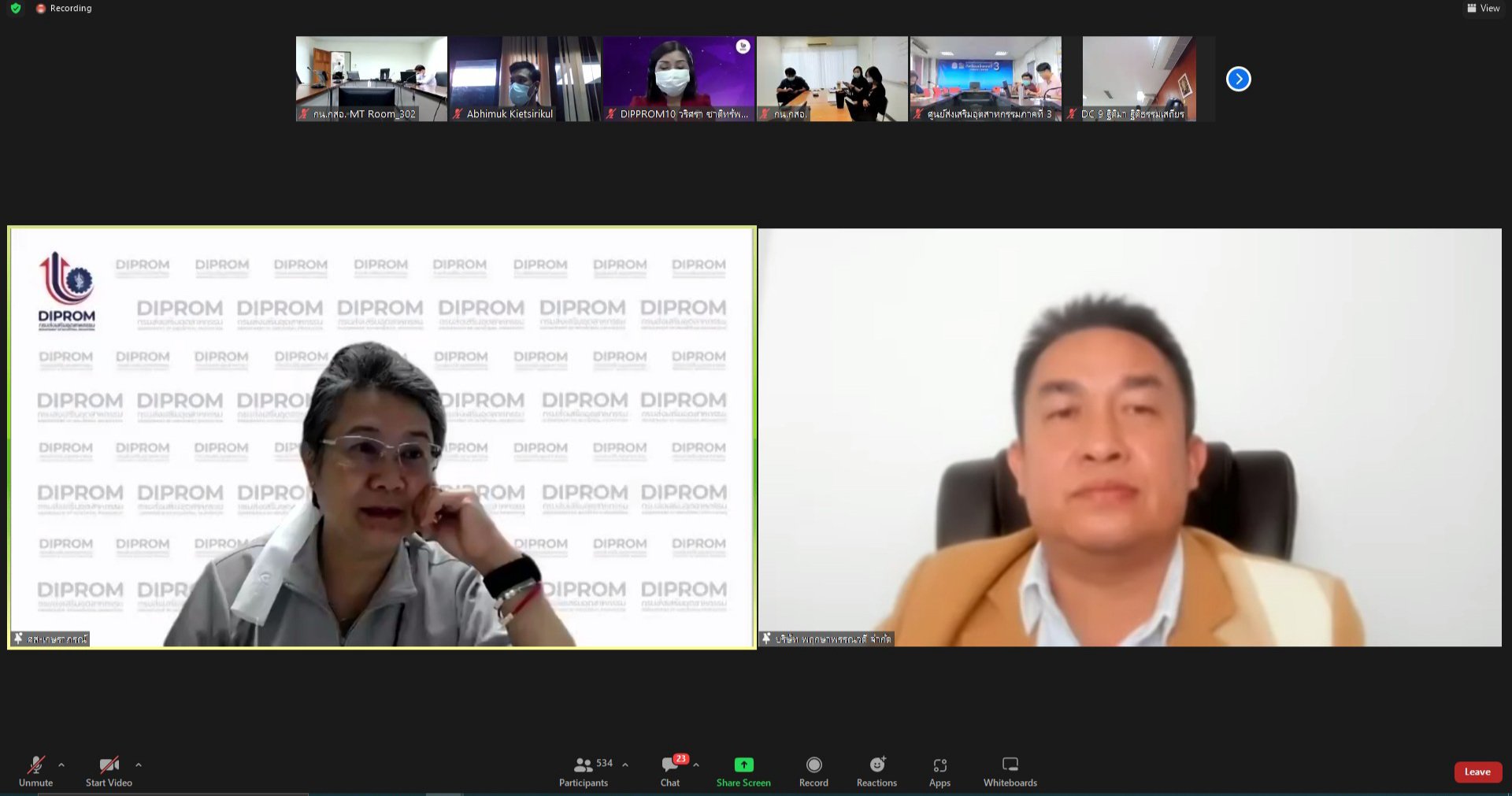Click the pin icon on the DIPROM speaker's name tag
Screen dimensions: 1512x796
pos(18,639)
